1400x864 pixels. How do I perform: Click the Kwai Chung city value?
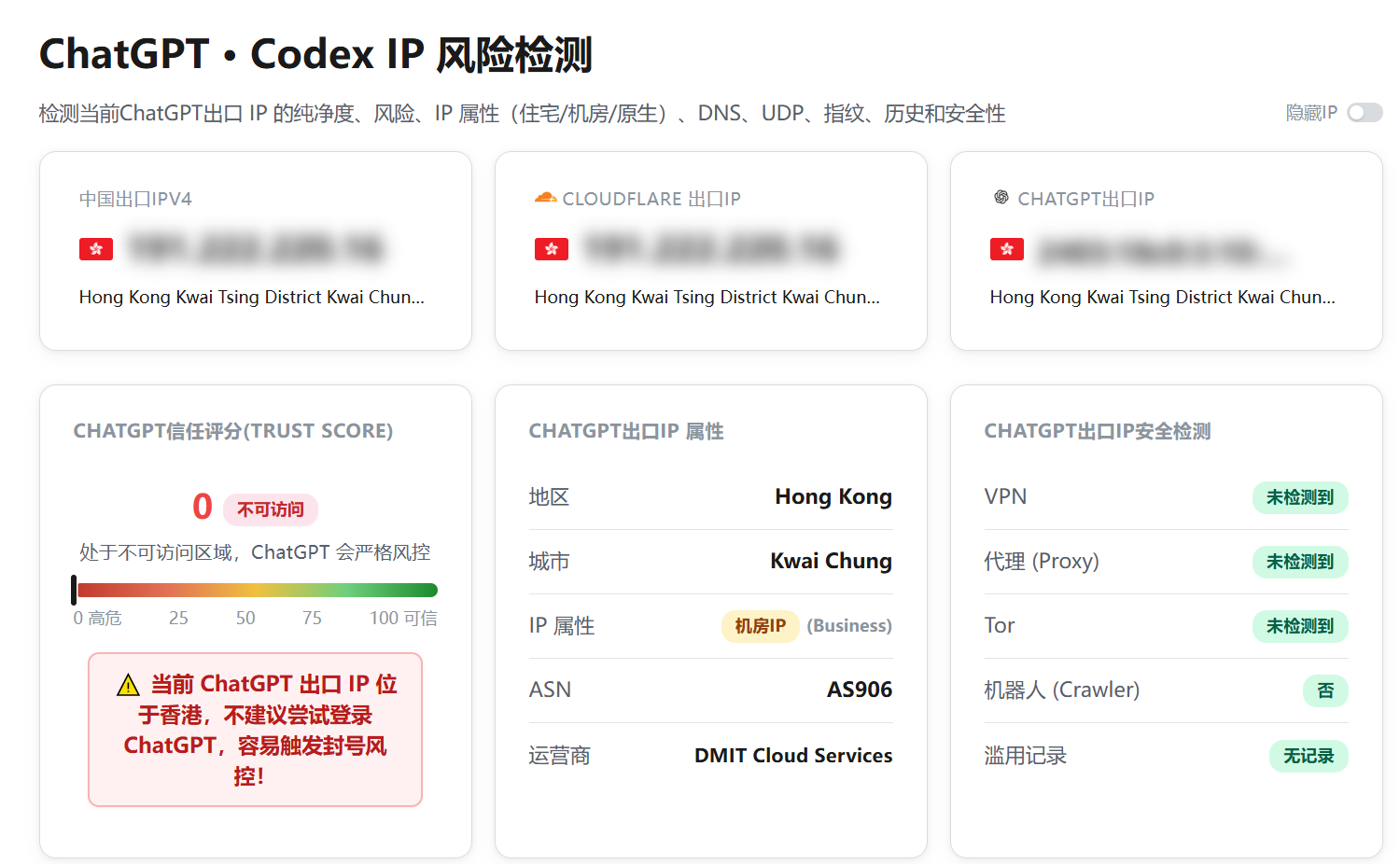click(832, 561)
